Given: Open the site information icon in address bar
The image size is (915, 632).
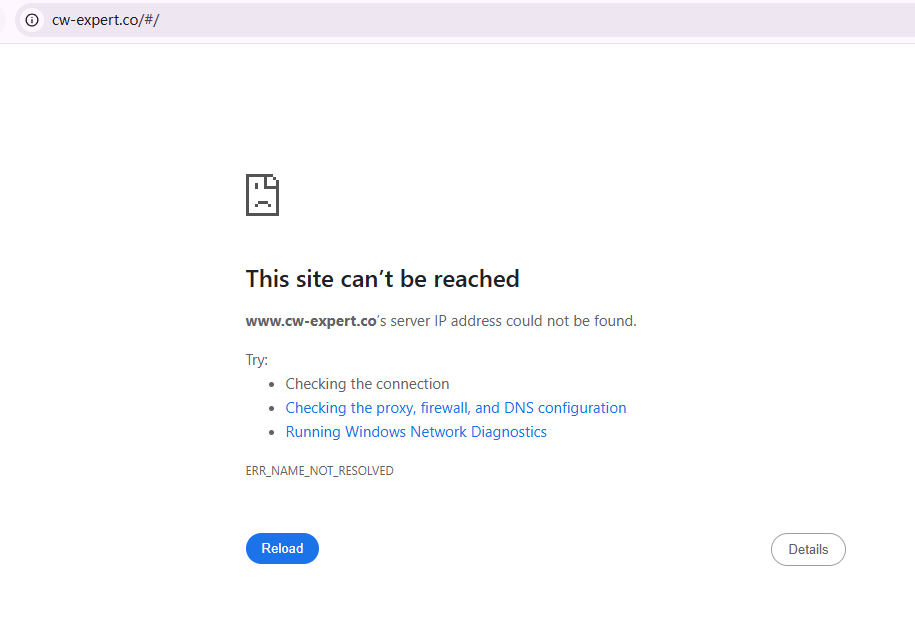Looking at the screenshot, I should click(x=32, y=20).
